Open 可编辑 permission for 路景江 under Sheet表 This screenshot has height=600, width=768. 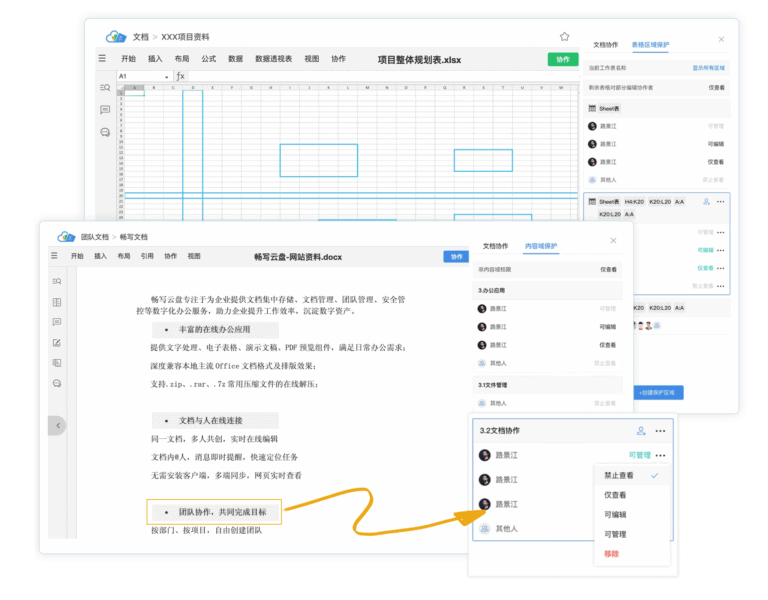pyautogui.click(x=716, y=144)
